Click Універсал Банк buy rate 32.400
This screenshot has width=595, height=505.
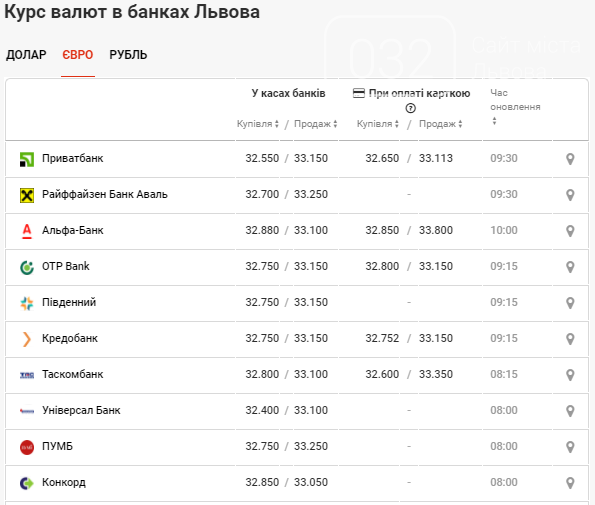(262, 411)
